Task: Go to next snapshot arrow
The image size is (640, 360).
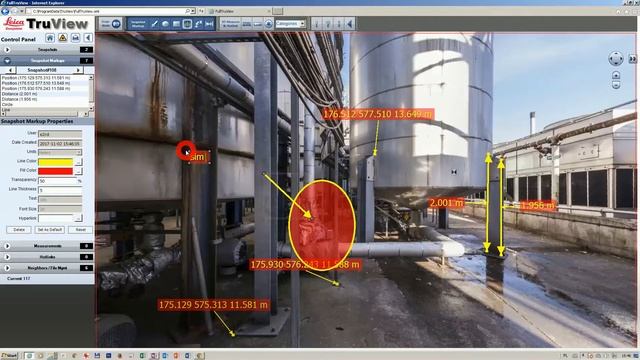Action: pyautogui.click(x=78, y=70)
